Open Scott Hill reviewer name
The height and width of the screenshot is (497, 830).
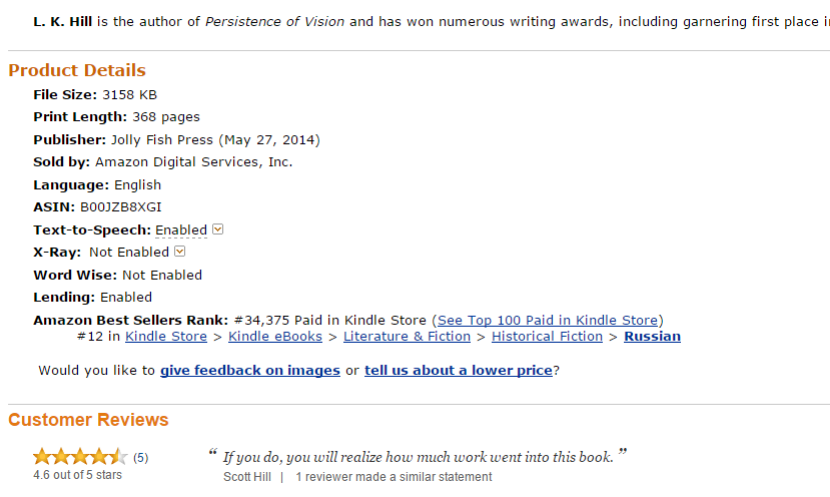click(247, 477)
